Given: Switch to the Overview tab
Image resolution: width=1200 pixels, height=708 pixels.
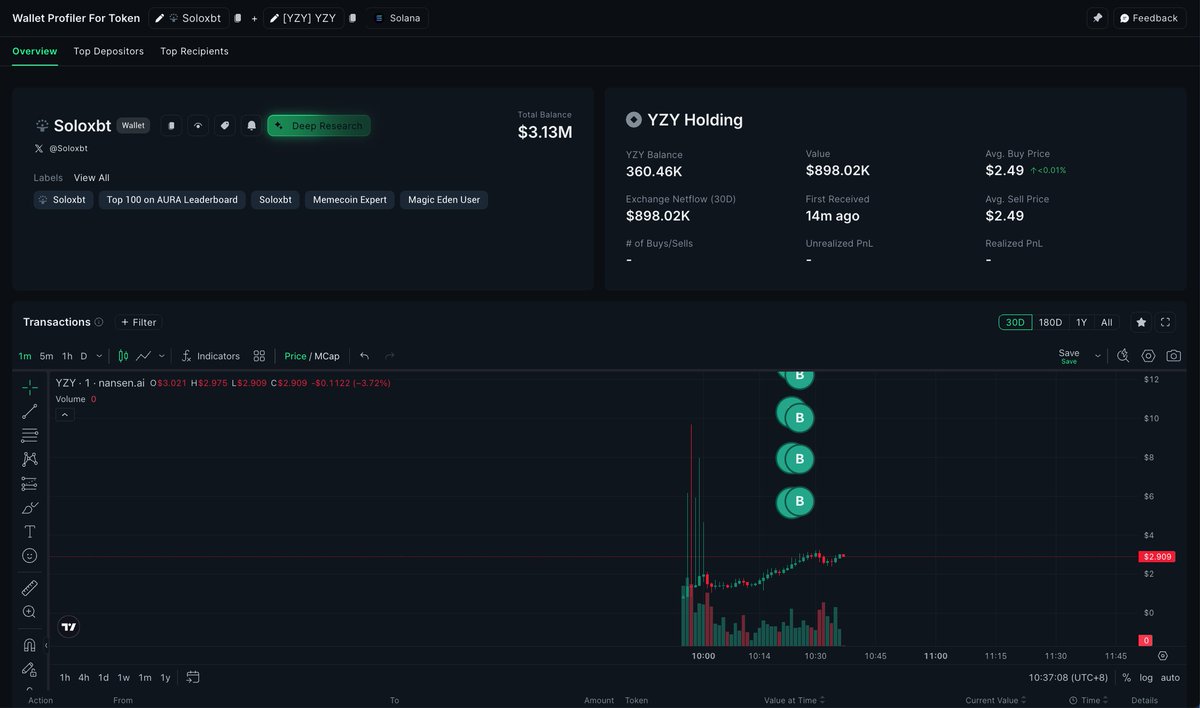Looking at the screenshot, I should (35, 51).
